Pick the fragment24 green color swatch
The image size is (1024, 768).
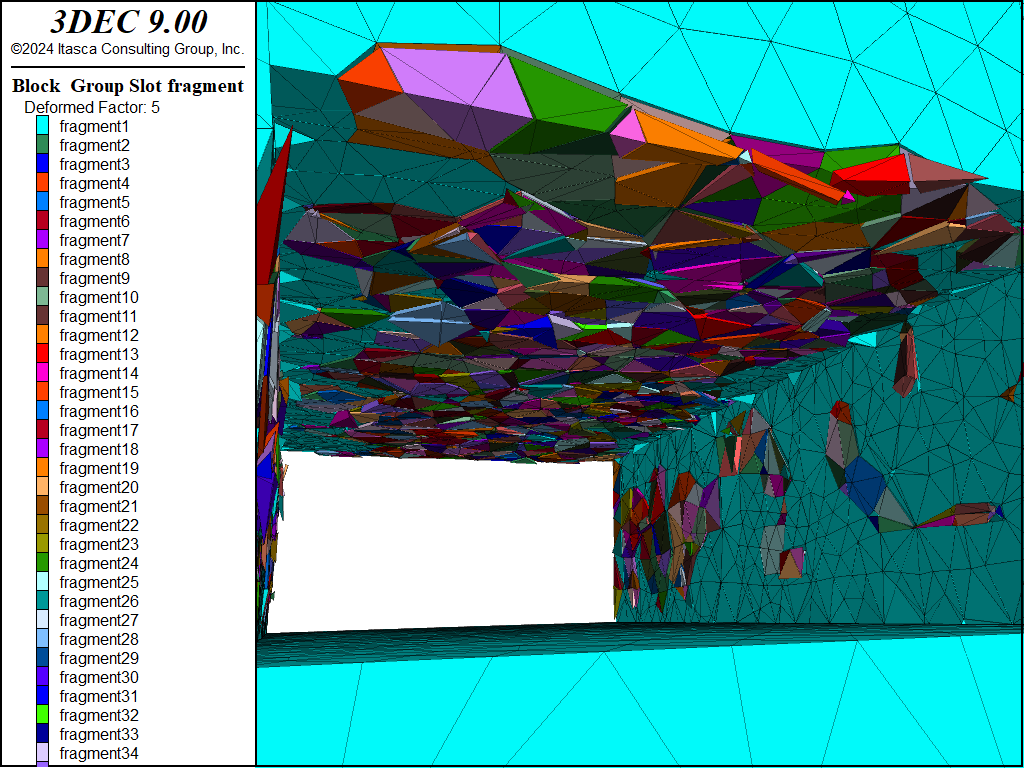pyautogui.click(x=43, y=564)
